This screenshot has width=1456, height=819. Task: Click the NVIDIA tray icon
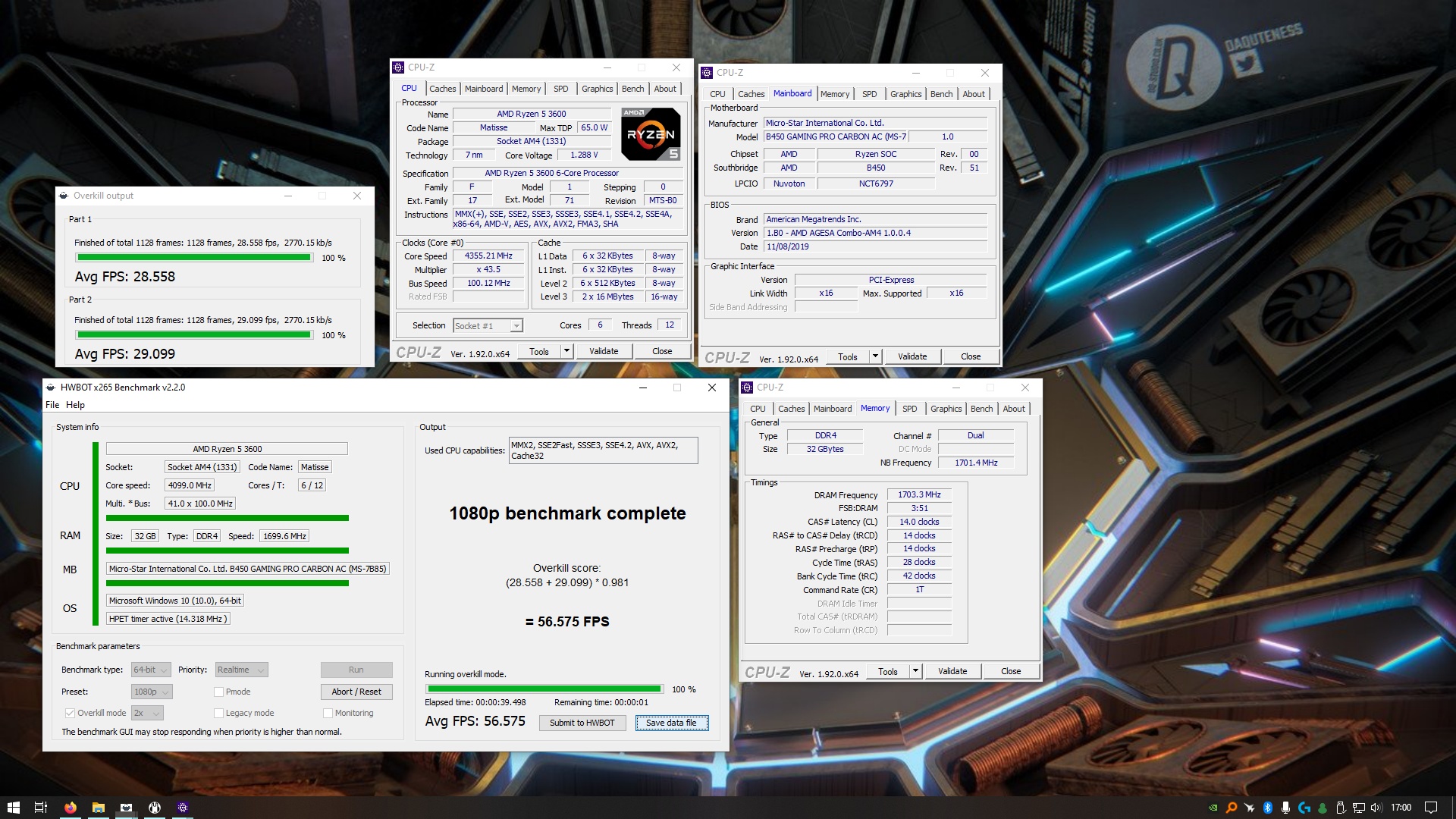pos(1214,808)
